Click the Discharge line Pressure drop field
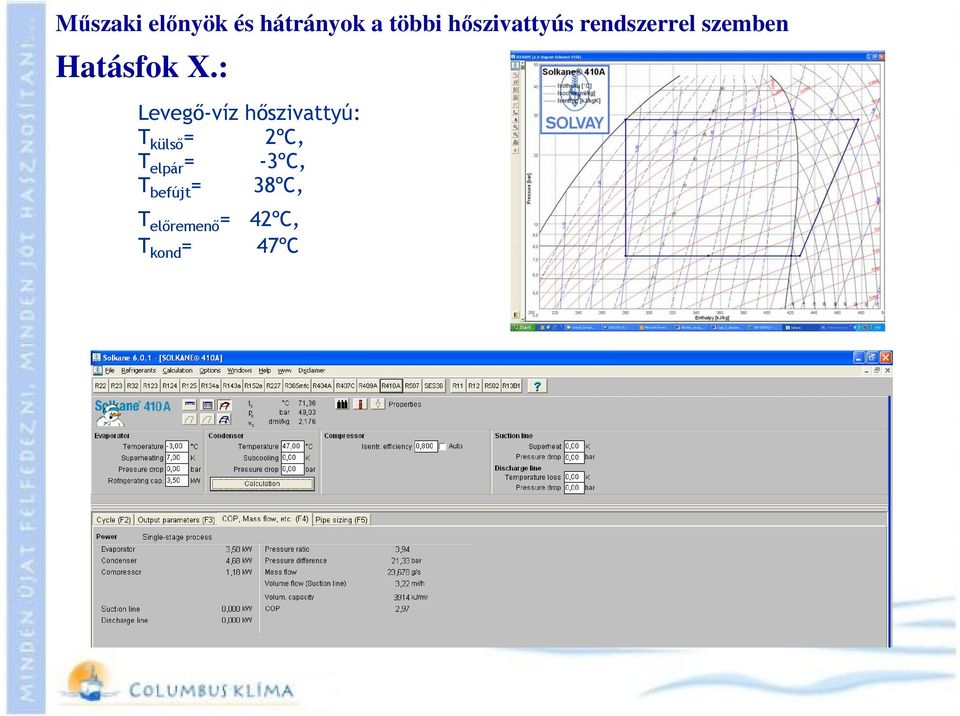 [x=574, y=488]
